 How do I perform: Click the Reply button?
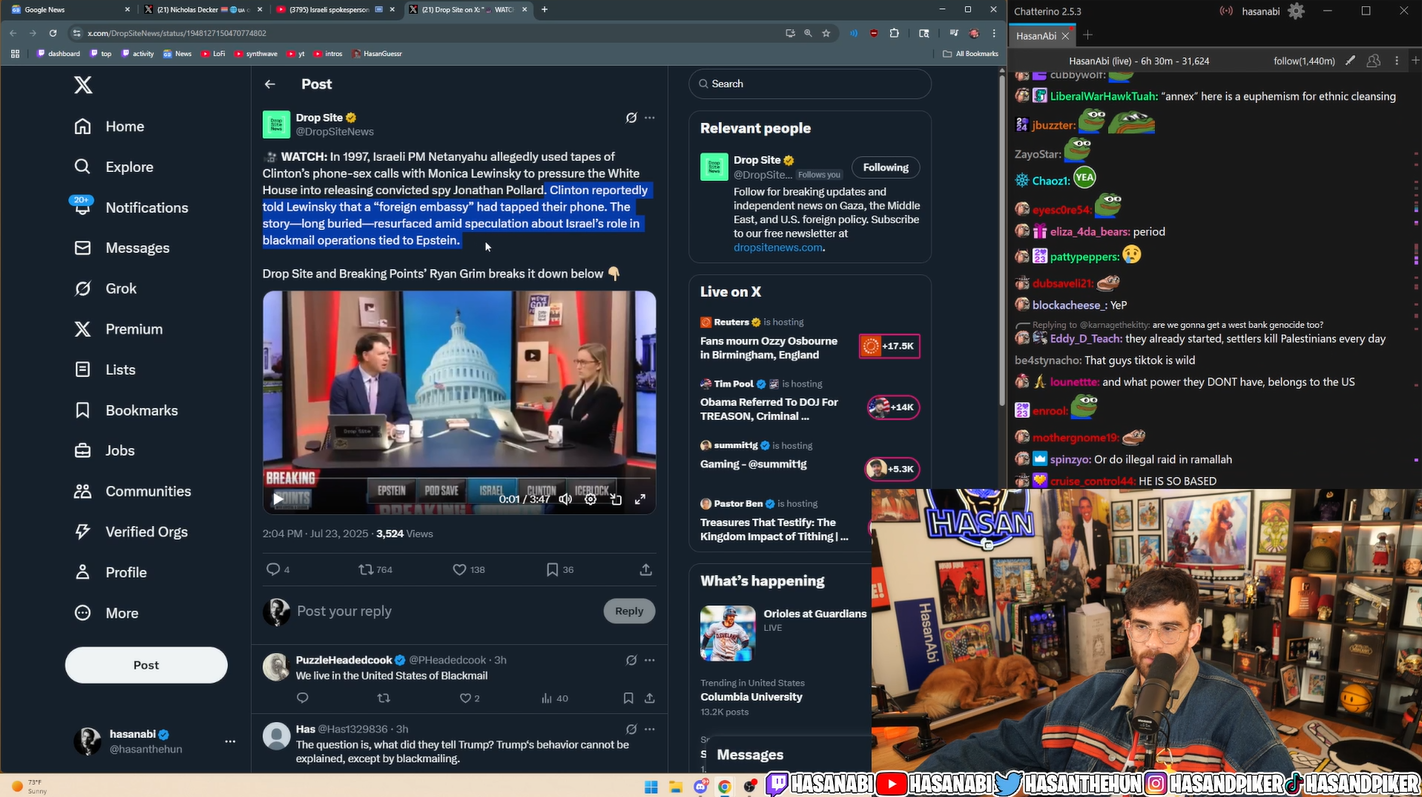pyautogui.click(x=629, y=611)
